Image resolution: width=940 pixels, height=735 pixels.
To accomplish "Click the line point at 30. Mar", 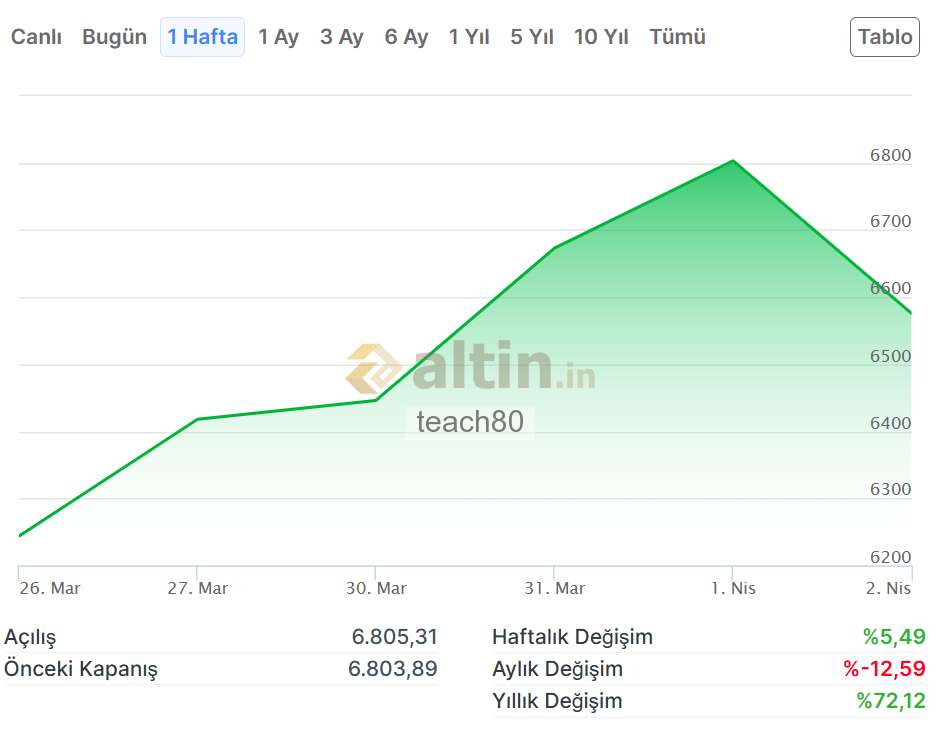I will 375,400.
